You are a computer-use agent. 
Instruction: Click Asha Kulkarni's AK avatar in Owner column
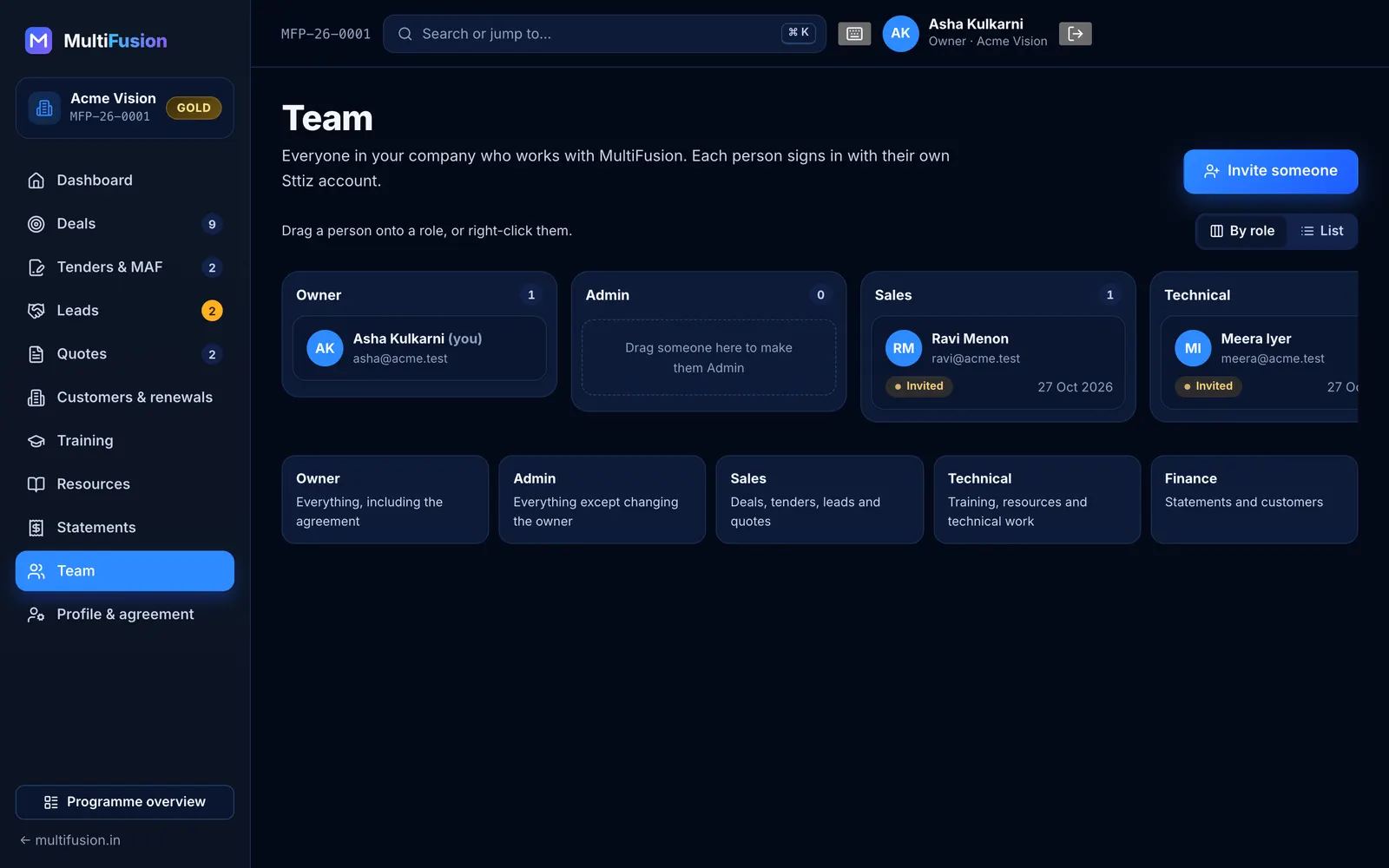click(325, 348)
